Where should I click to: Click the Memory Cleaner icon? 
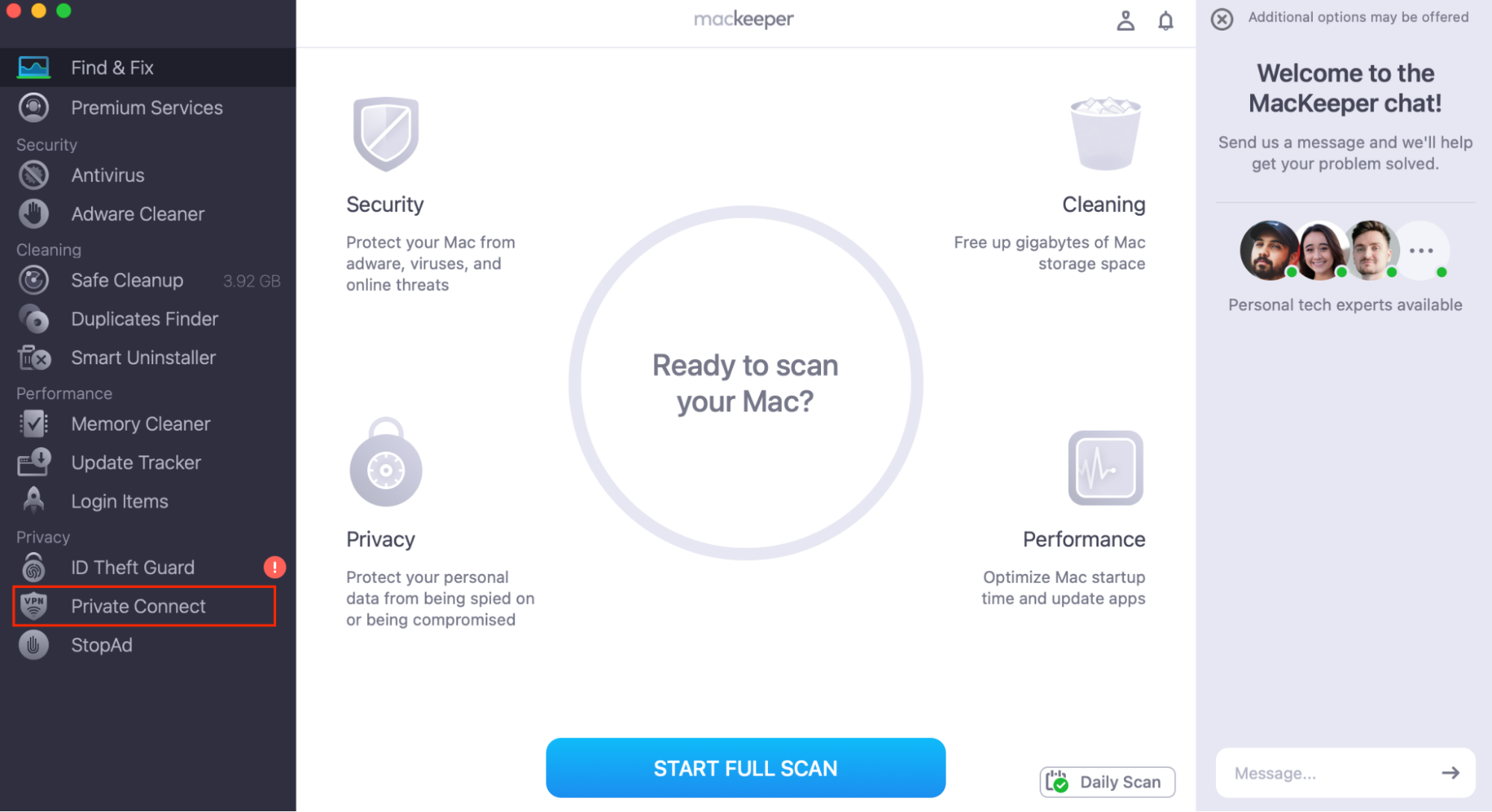tap(35, 423)
